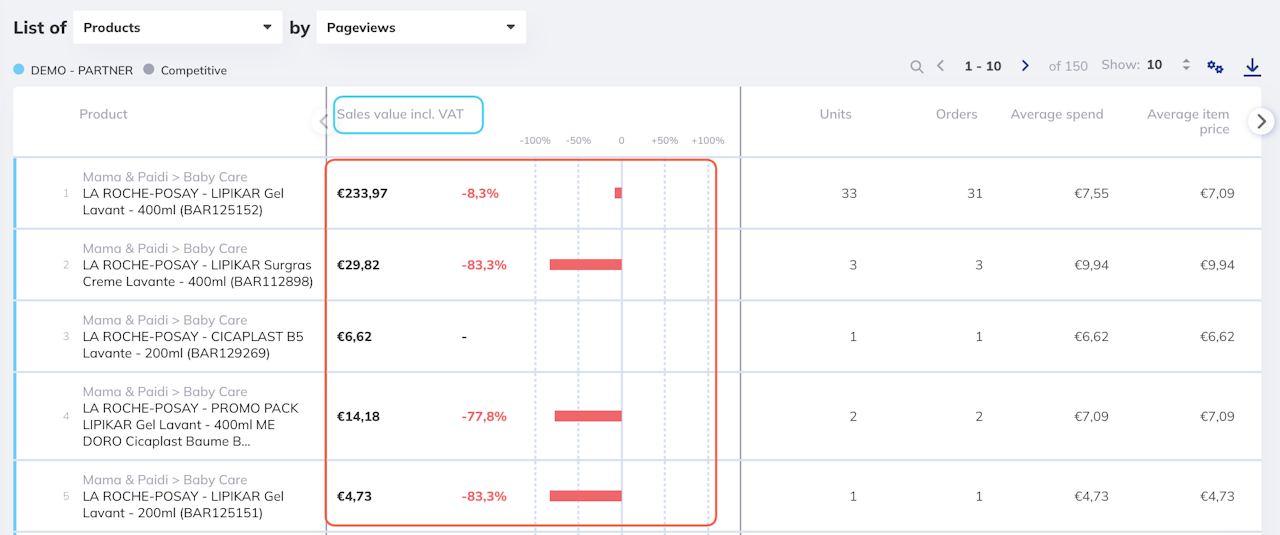The width and height of the screenshot is (1280, 535).
Task: Click the Orders column header
Action: tap(956, 114)
